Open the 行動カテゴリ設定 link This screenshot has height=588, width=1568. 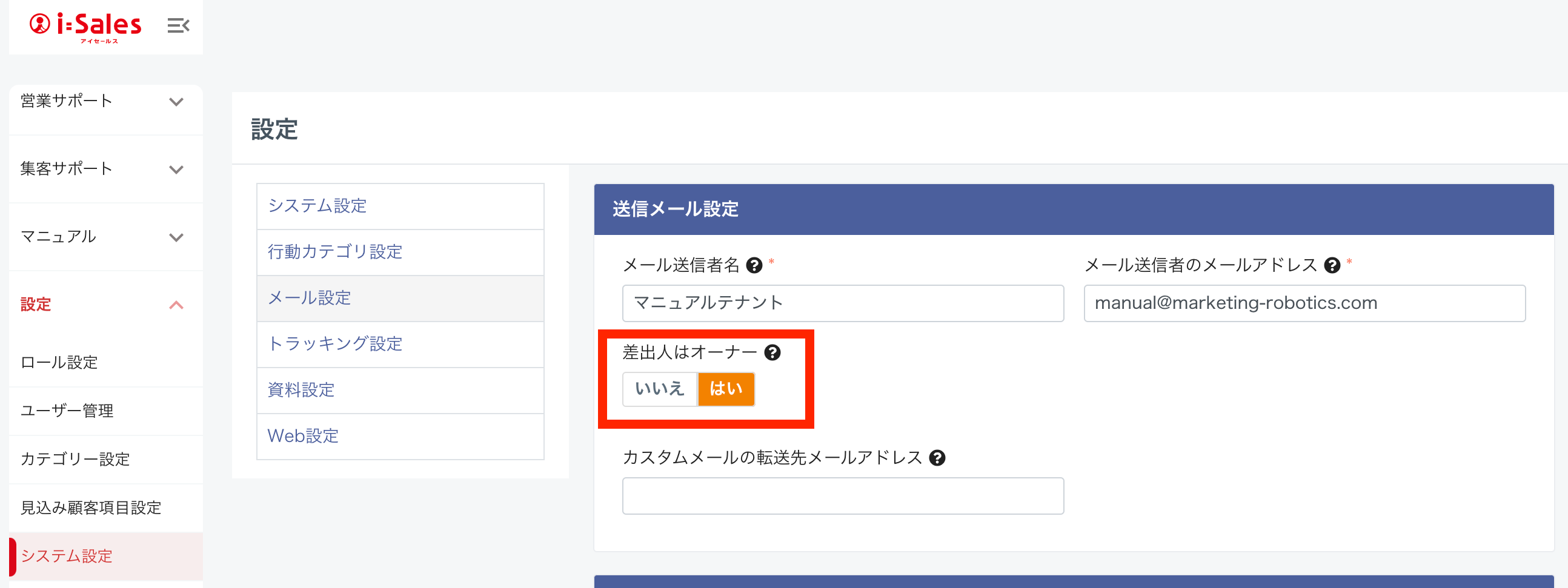click(336, 252)
